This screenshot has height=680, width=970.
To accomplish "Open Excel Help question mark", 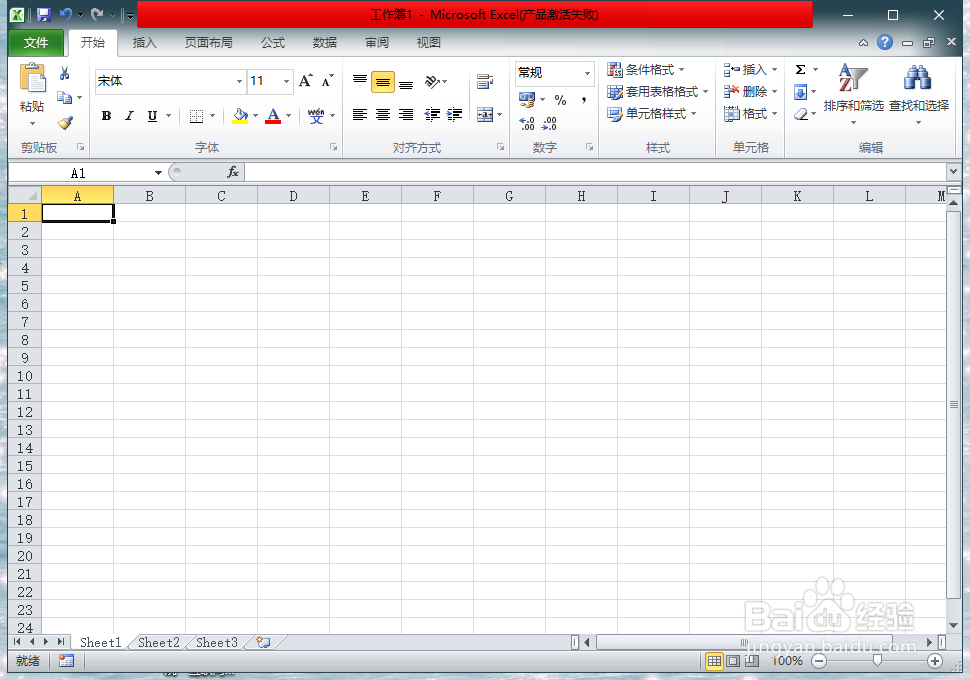I will click(885, 42).
